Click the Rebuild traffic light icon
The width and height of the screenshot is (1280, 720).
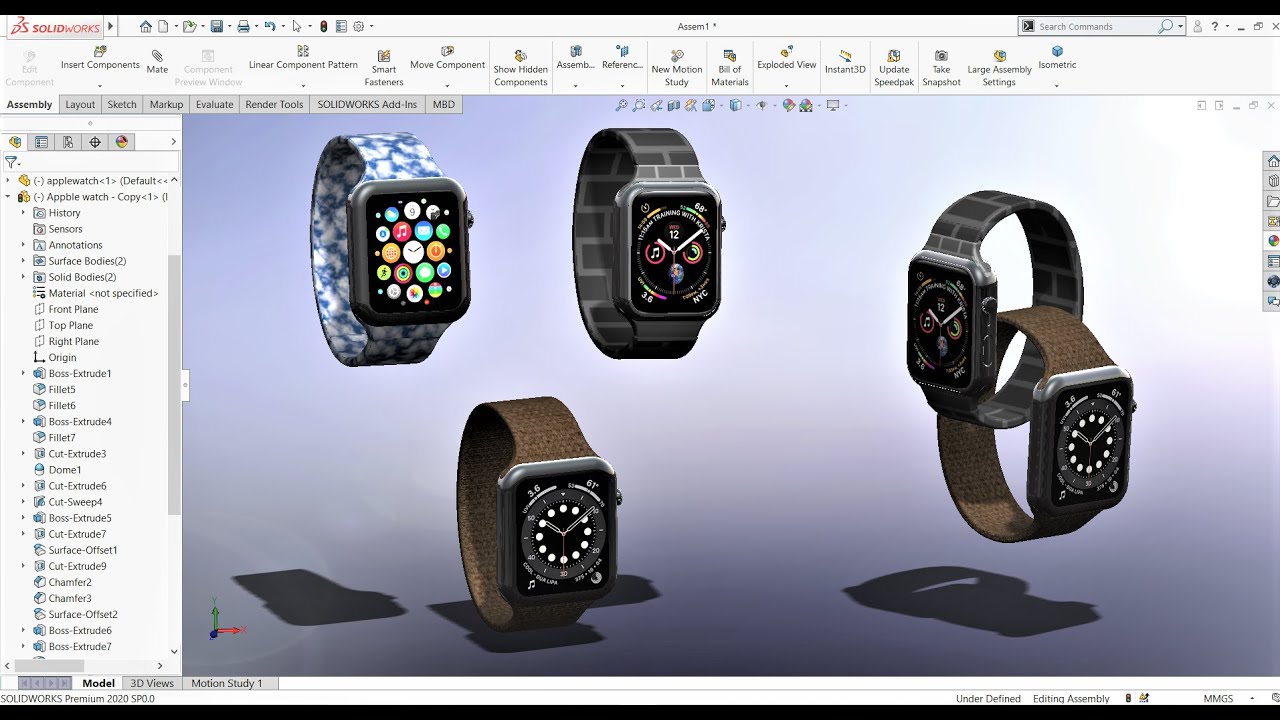324,27
